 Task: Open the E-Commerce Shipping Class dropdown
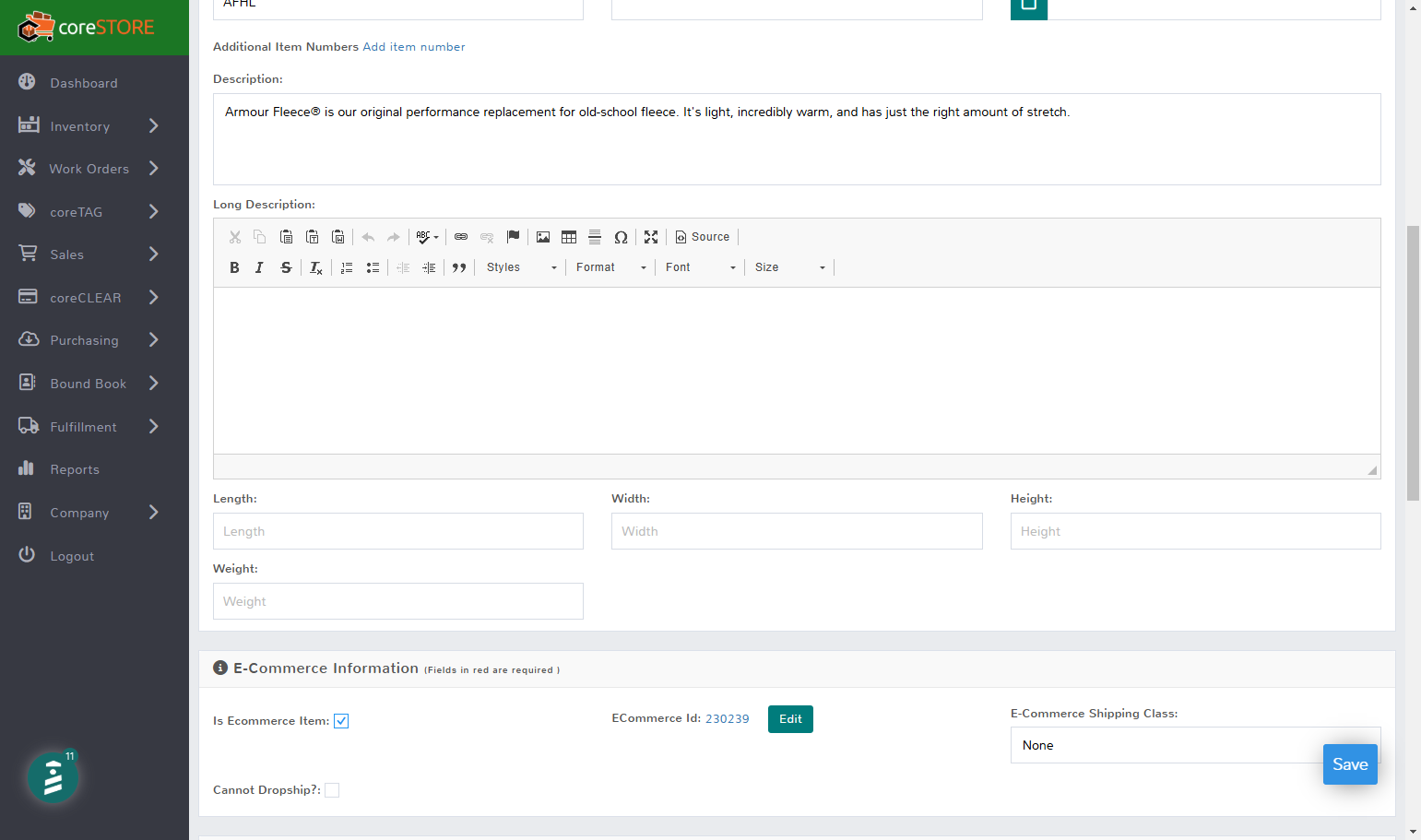click(1195, 745)
